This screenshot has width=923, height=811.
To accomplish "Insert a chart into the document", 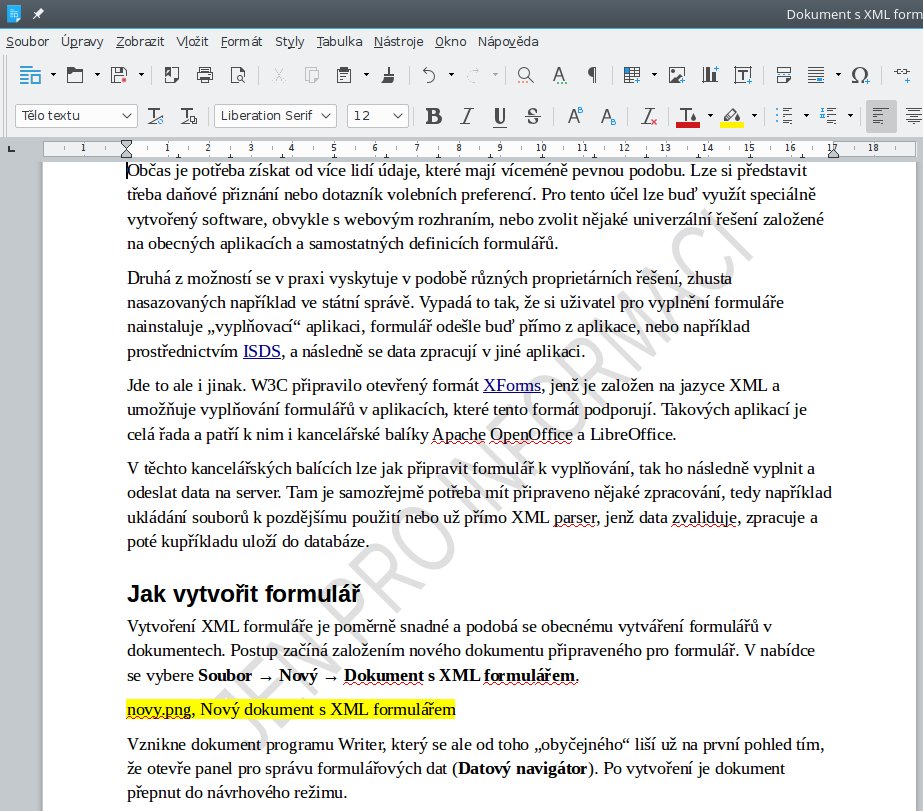I will pyautogui.click(x=710, y=75).
